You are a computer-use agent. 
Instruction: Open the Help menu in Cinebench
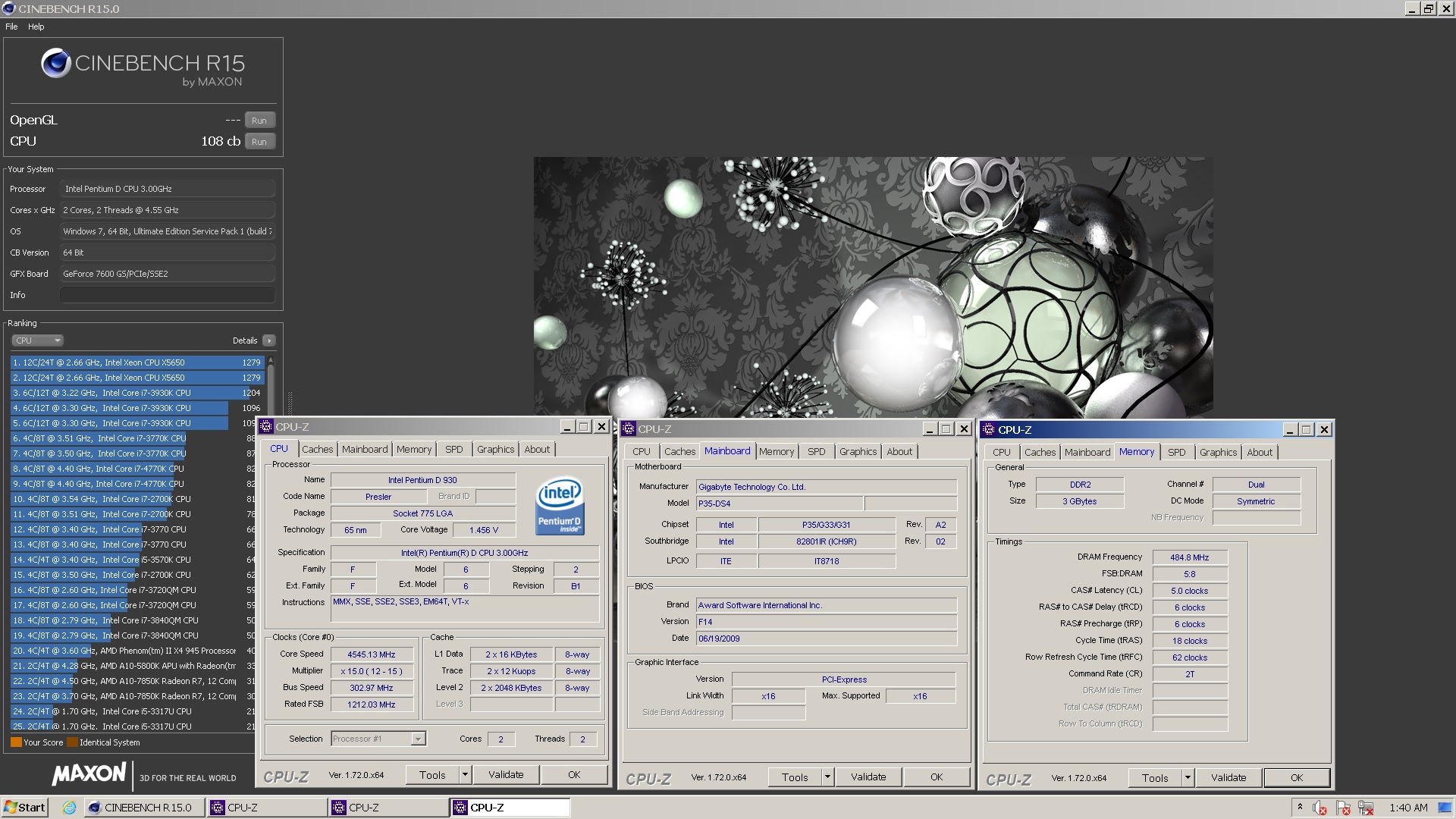coord(36,27)
